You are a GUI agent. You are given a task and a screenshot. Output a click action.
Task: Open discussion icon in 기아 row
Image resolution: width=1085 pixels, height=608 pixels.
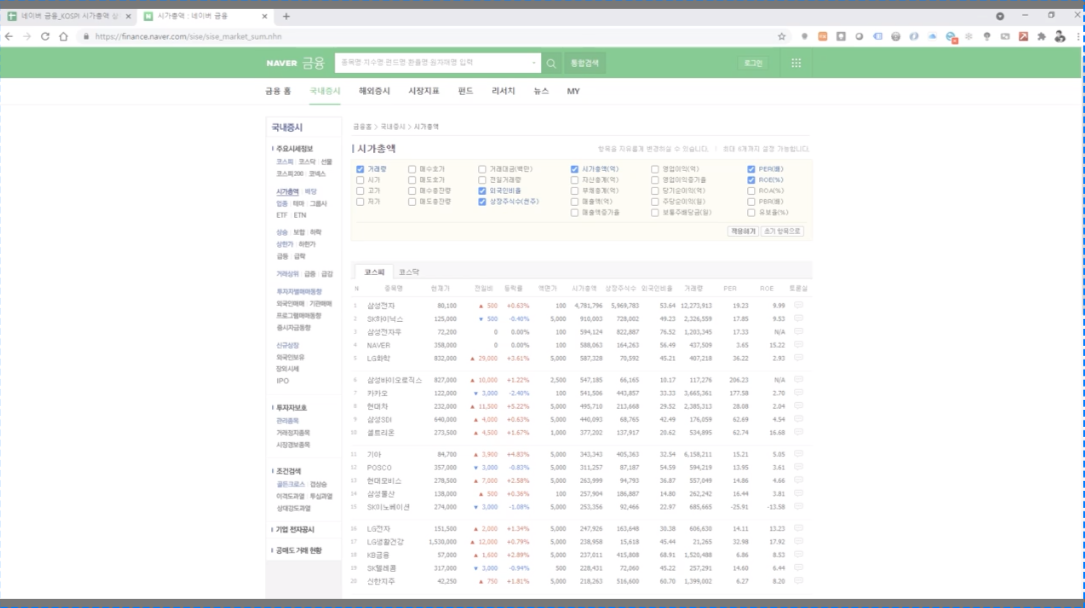799,454
